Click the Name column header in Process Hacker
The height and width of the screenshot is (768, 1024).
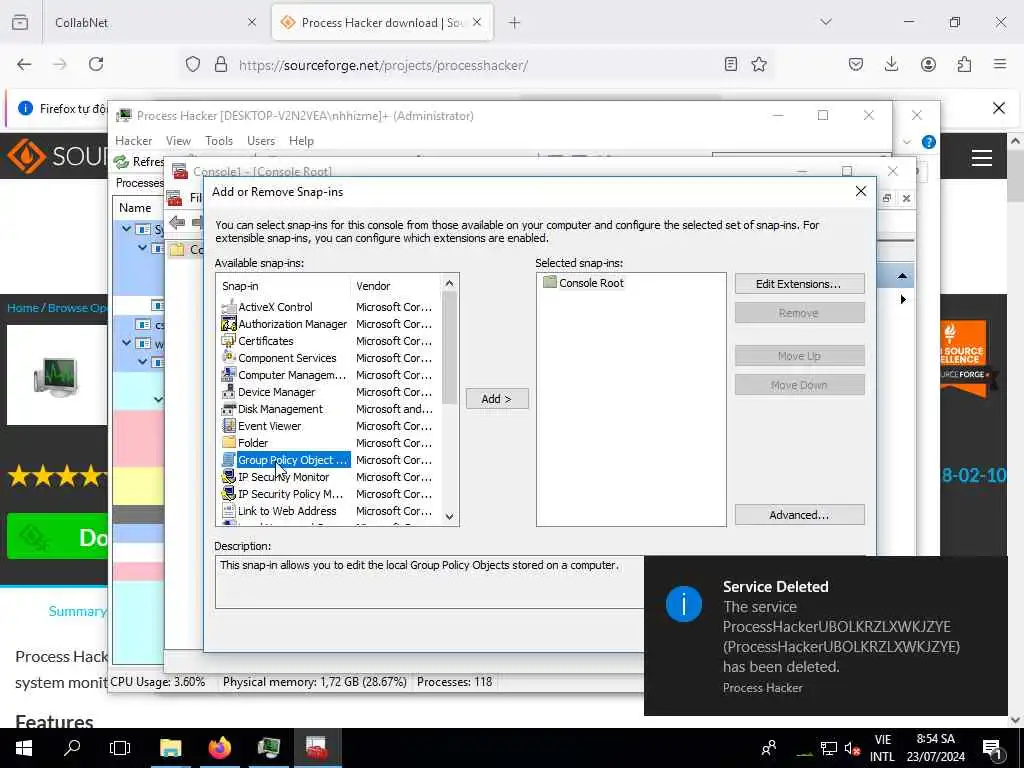click(x=135, y=208)
